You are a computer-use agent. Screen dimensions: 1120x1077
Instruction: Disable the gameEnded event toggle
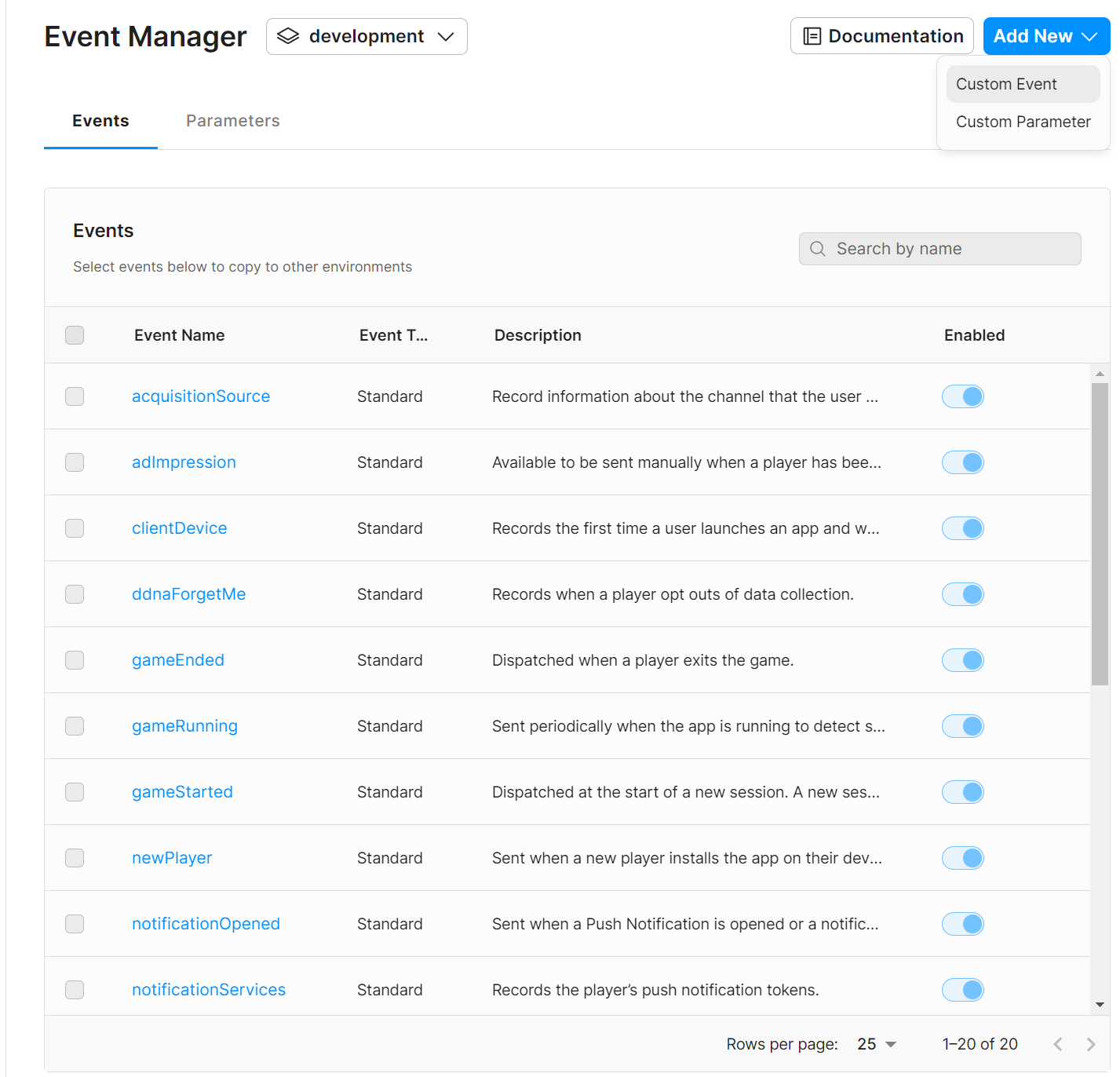click(963, 660)
